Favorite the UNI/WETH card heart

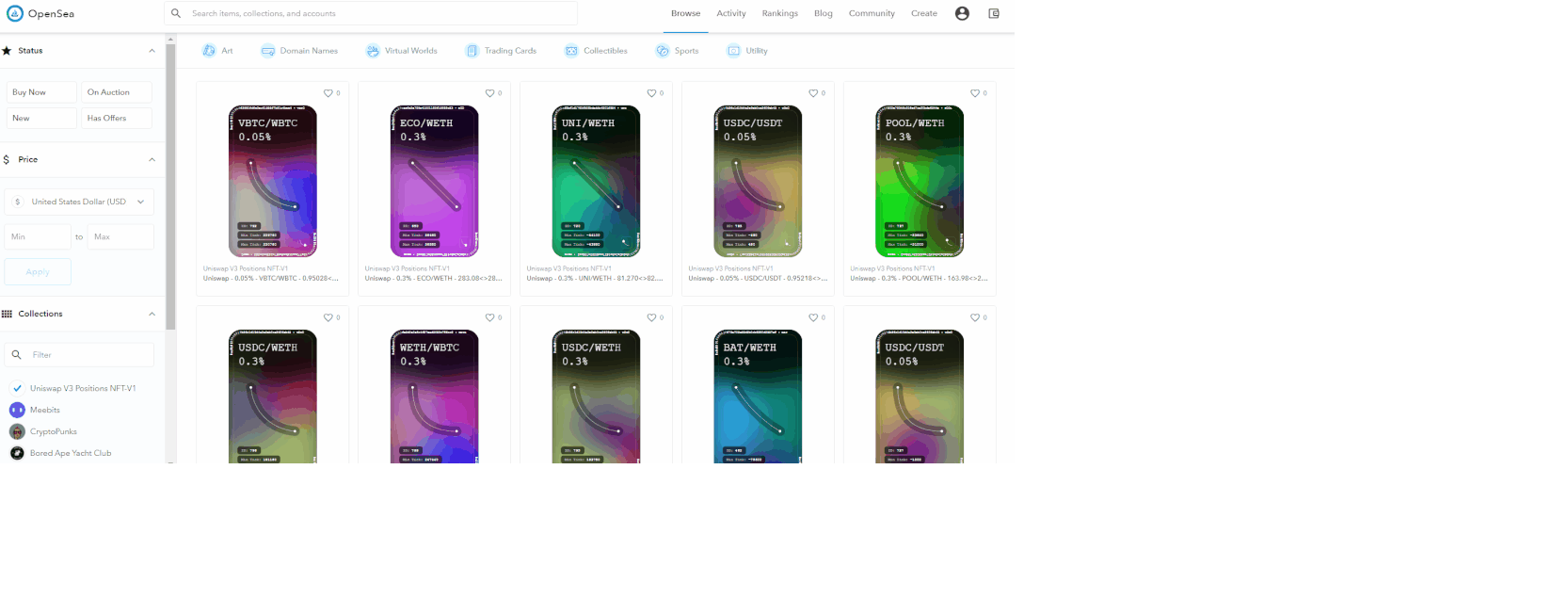651,93
